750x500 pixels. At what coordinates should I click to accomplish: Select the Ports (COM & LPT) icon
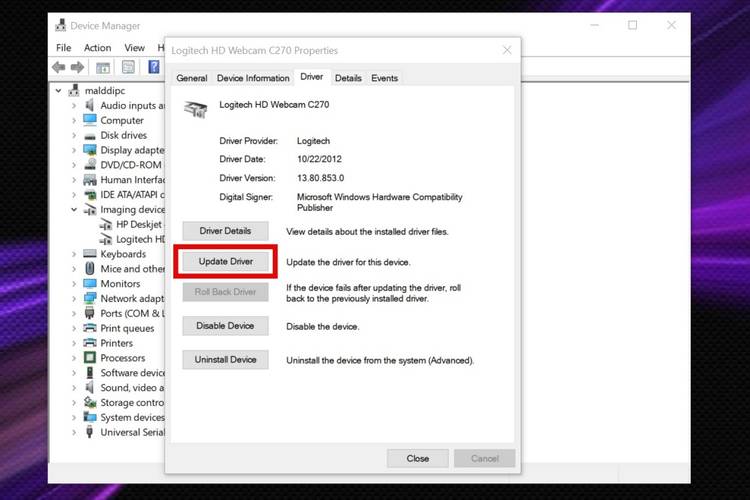tap(89, 313)
